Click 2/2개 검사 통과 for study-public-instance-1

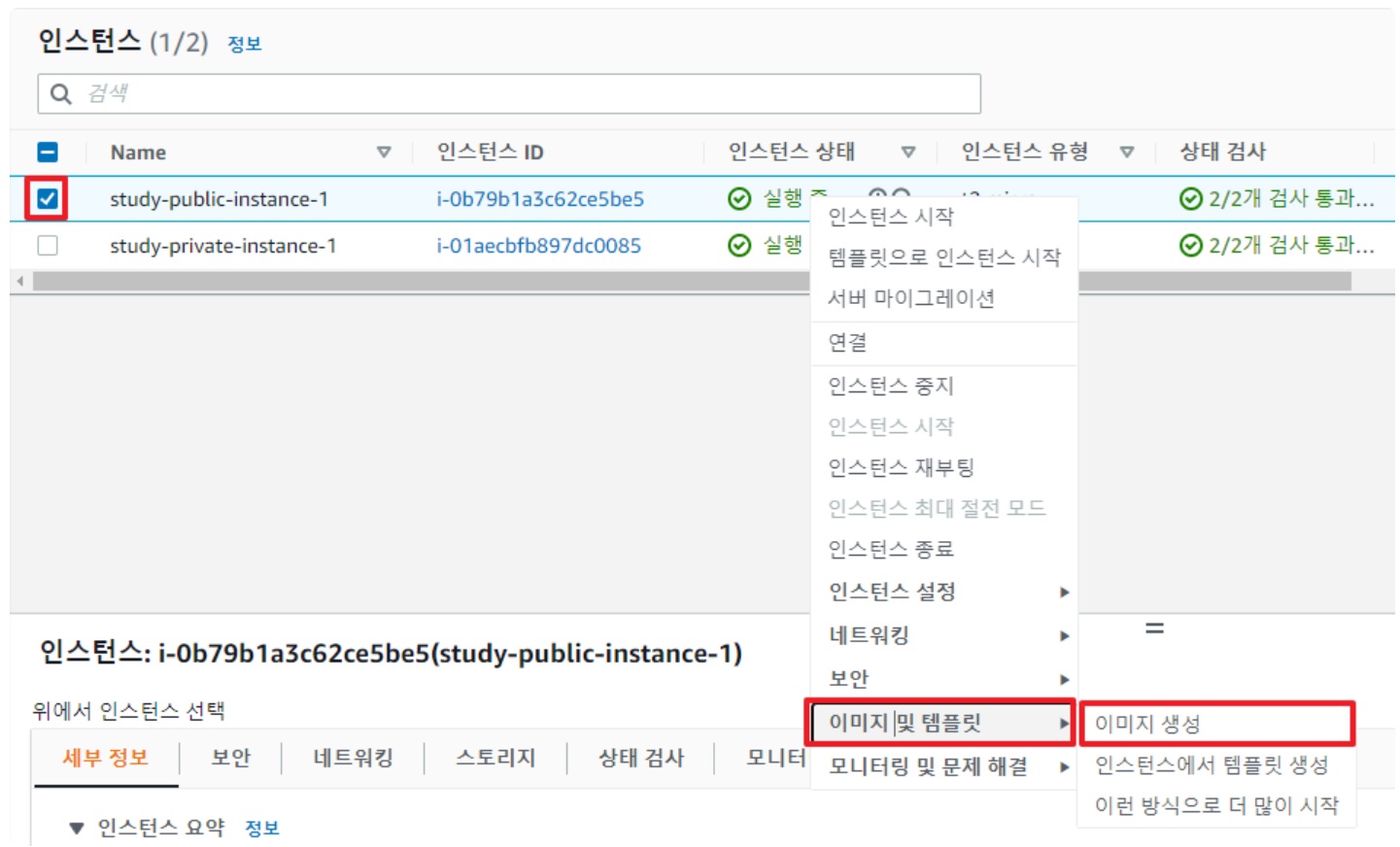[x=1291, y=199]
